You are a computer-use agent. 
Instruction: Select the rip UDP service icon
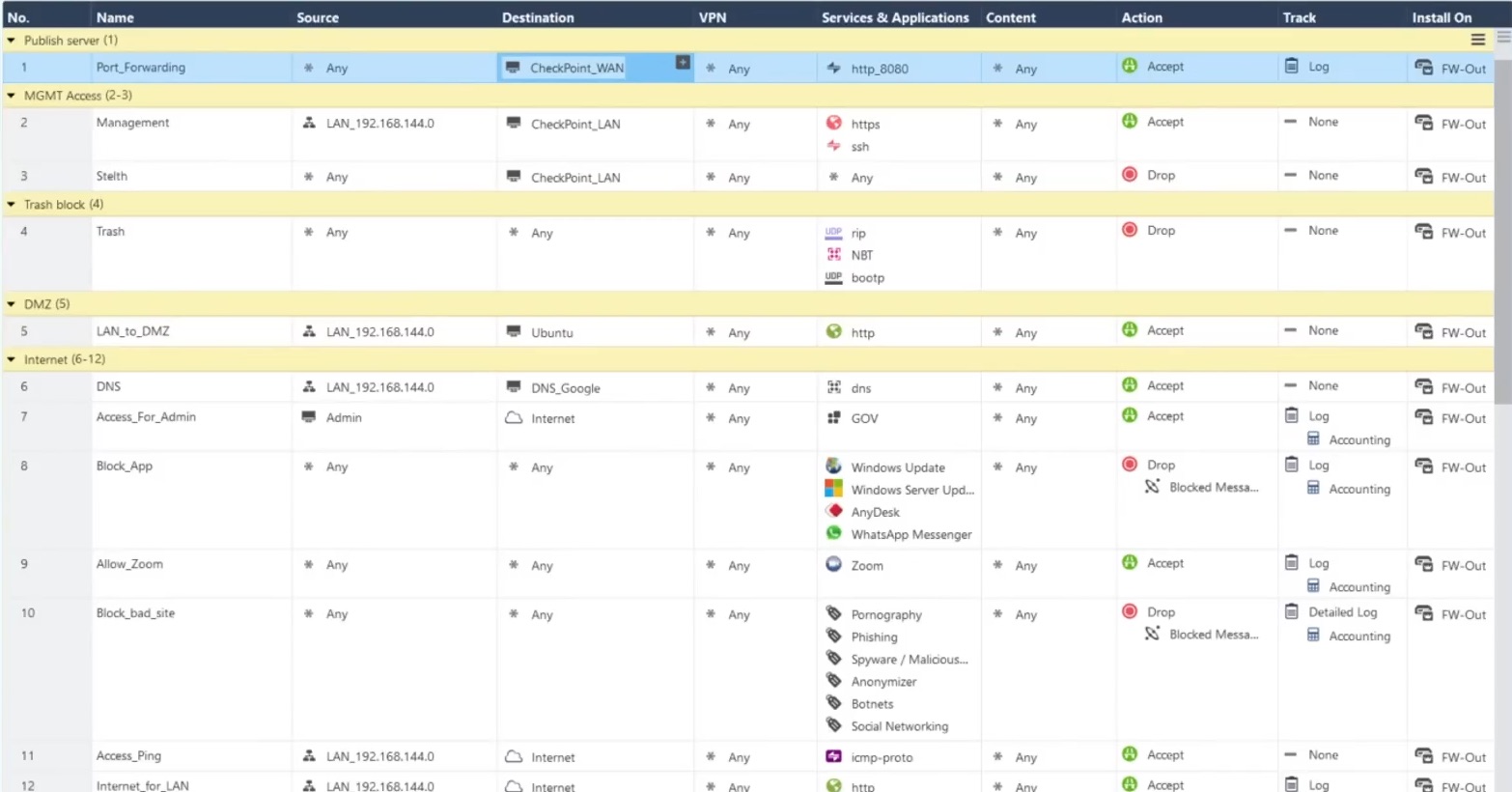click(833, 233)
